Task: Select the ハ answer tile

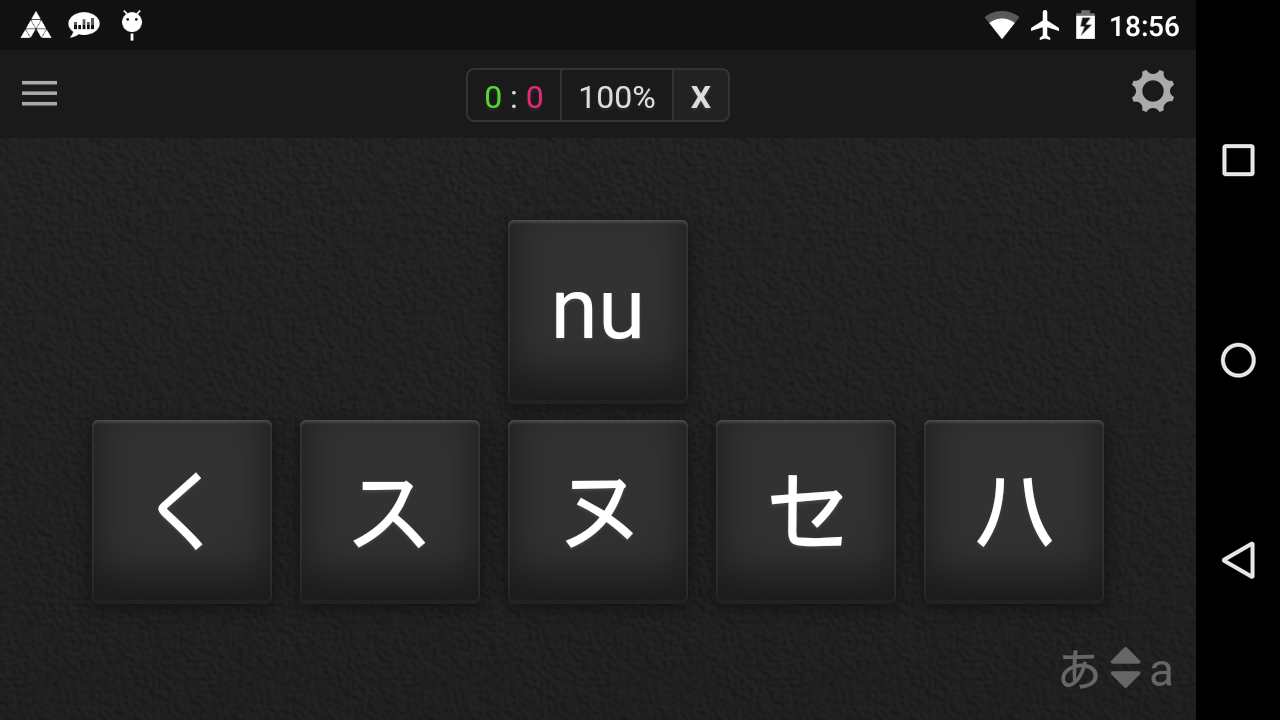Action: coord(1013,511)
